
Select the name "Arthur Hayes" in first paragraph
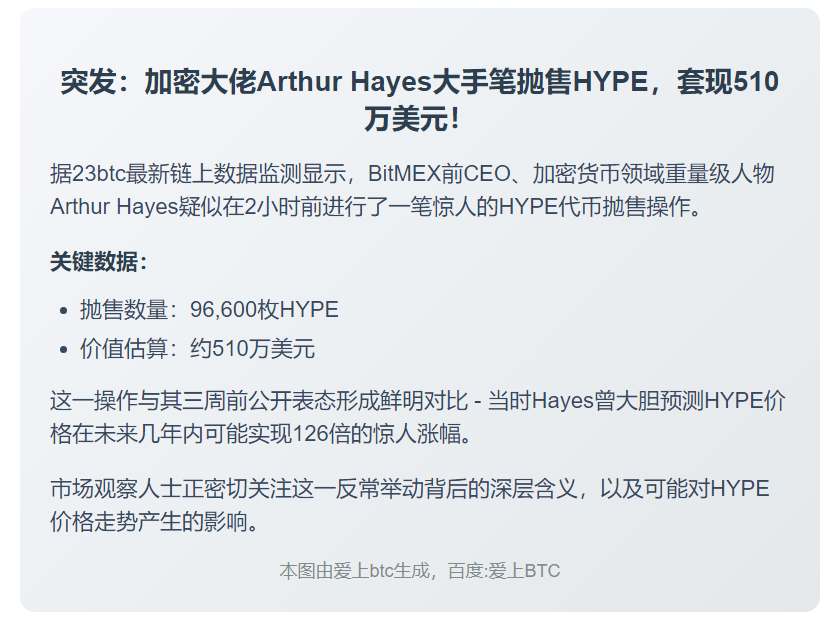(x=113, y=206)
